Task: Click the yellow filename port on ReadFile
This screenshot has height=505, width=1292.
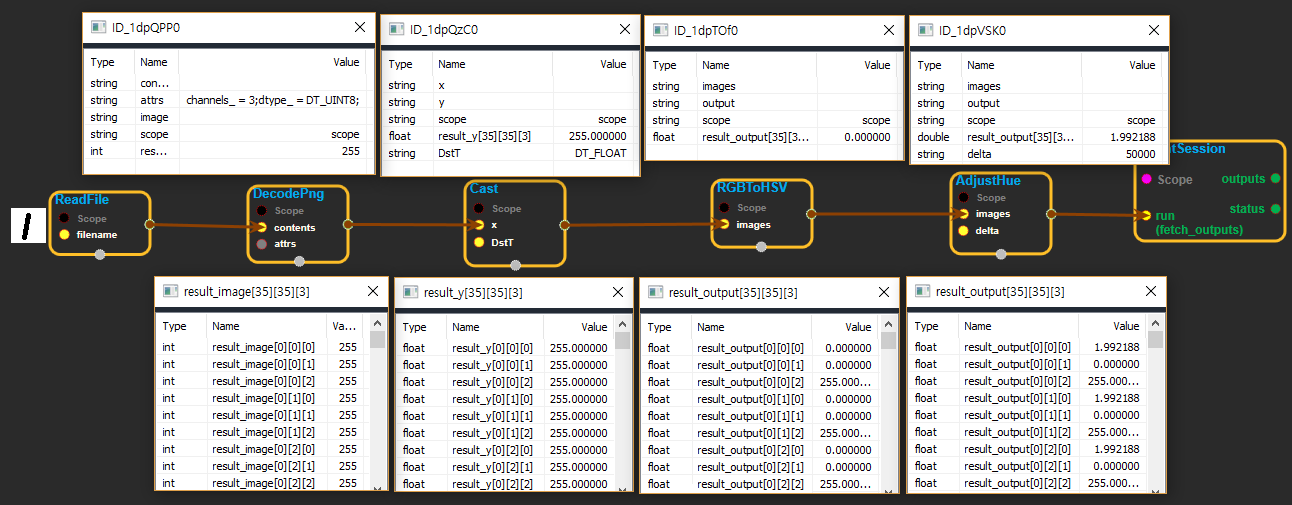Action: [x=65, y=235]
